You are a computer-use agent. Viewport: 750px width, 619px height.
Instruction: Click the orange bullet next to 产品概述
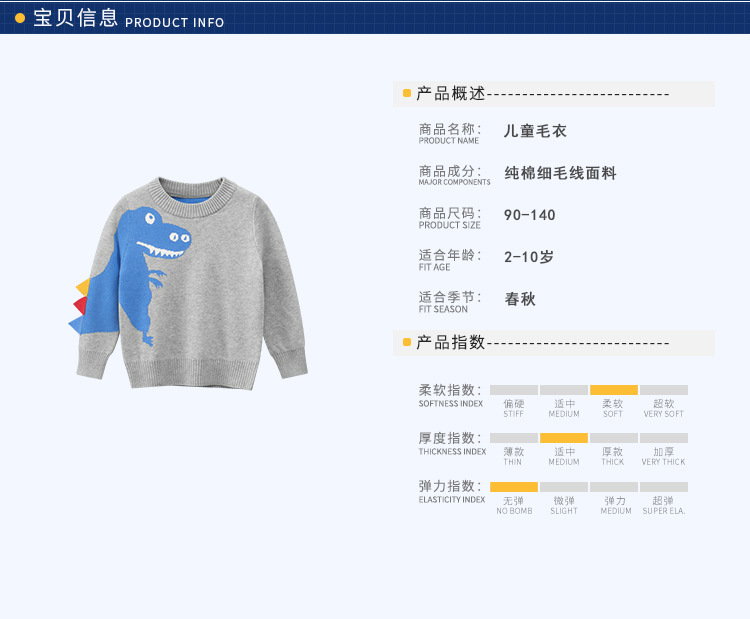pos(407,93)
